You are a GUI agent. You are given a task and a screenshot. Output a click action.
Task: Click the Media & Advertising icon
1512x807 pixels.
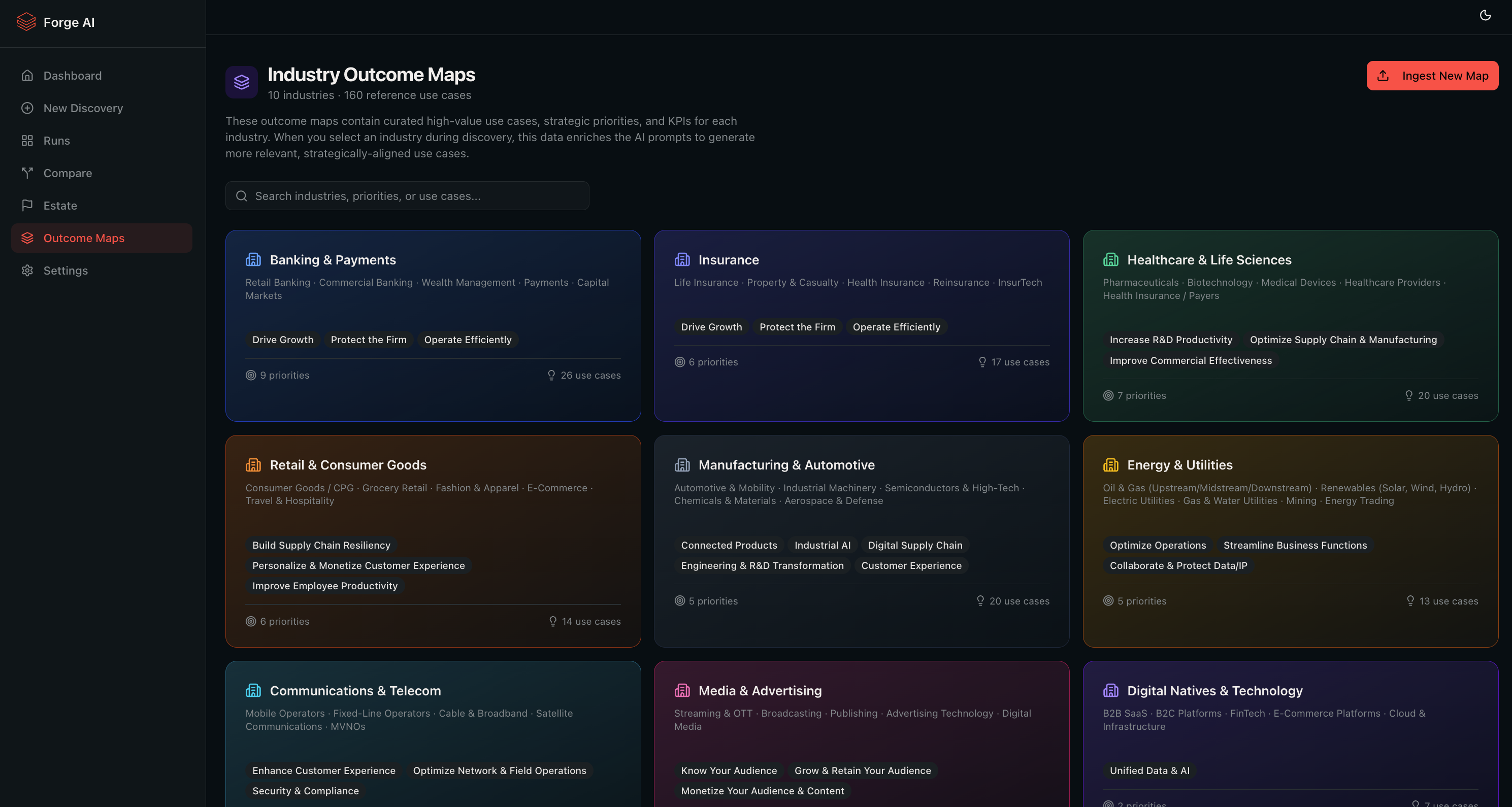682,691
